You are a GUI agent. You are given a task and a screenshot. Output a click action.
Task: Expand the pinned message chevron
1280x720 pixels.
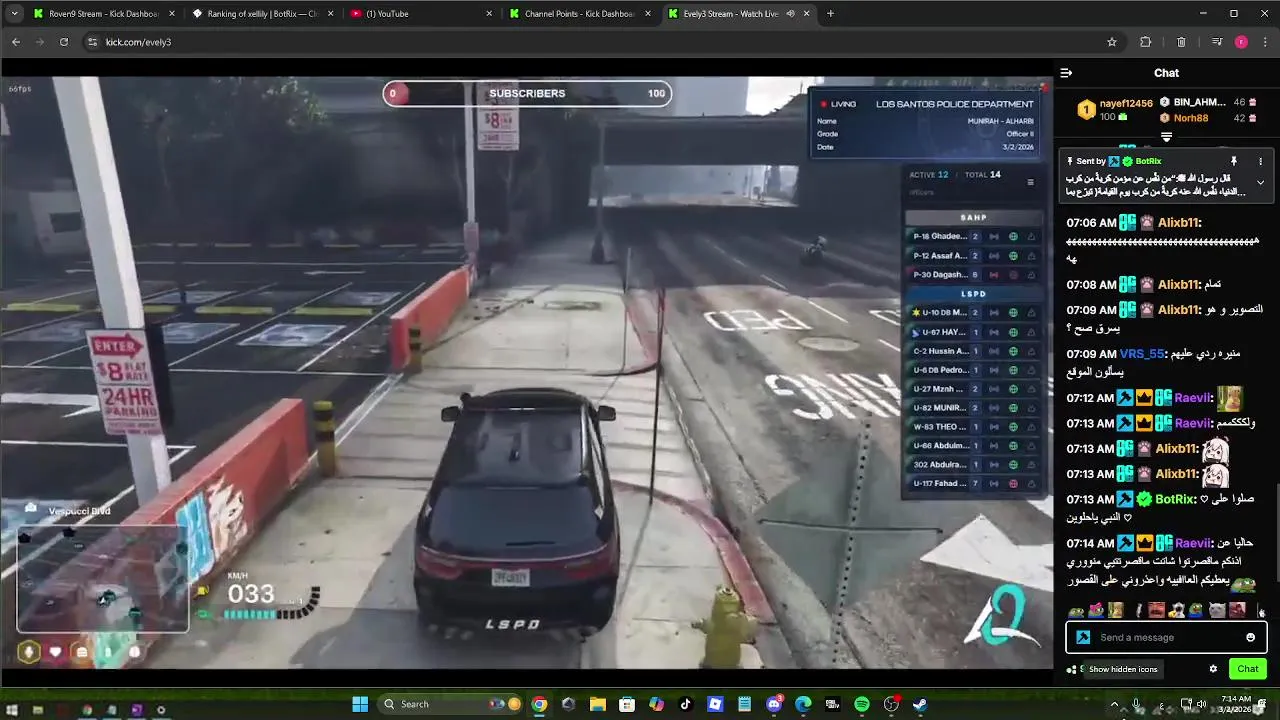(x=1260, y=183)
